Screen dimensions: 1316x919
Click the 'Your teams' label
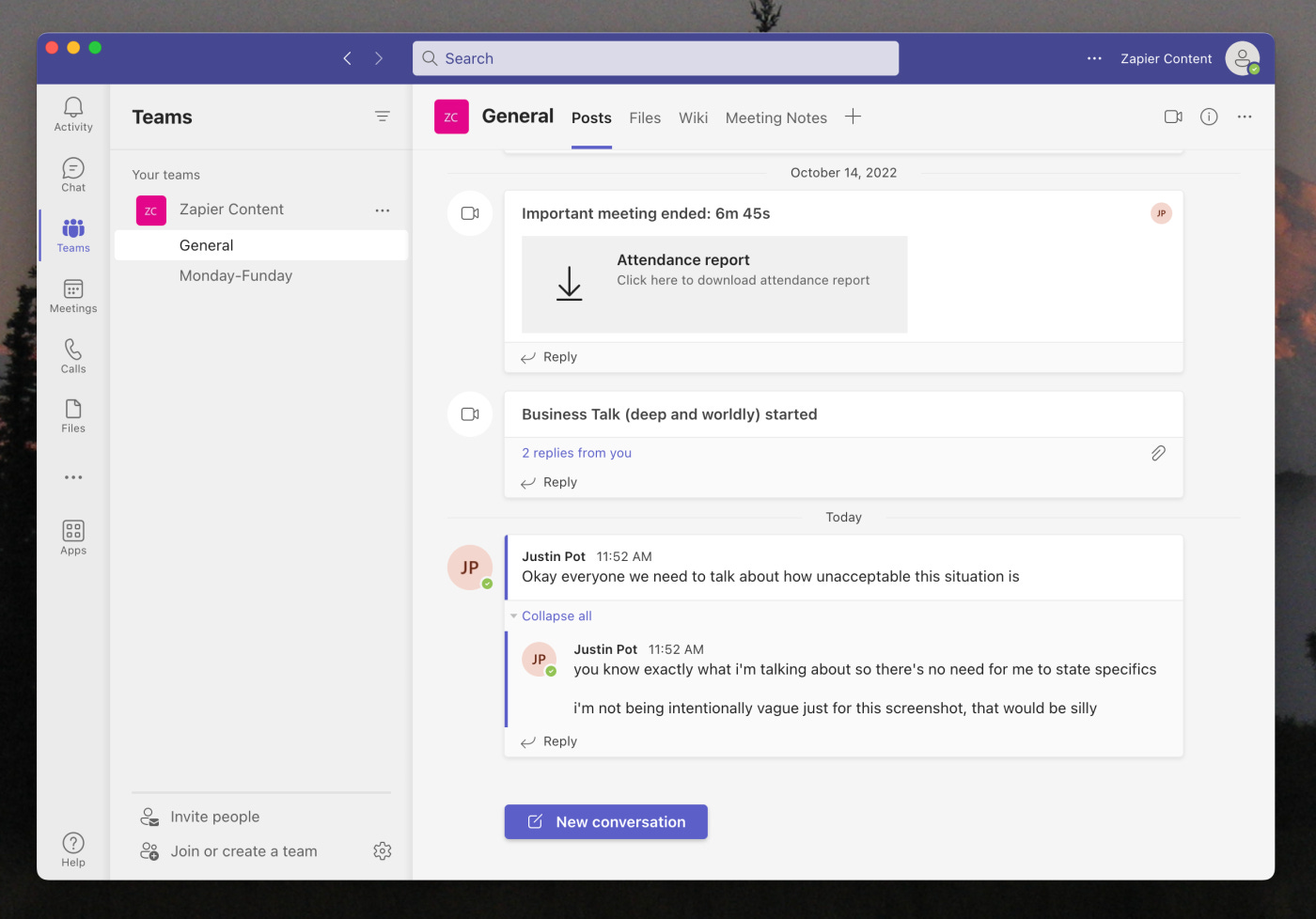pos(166,175)
